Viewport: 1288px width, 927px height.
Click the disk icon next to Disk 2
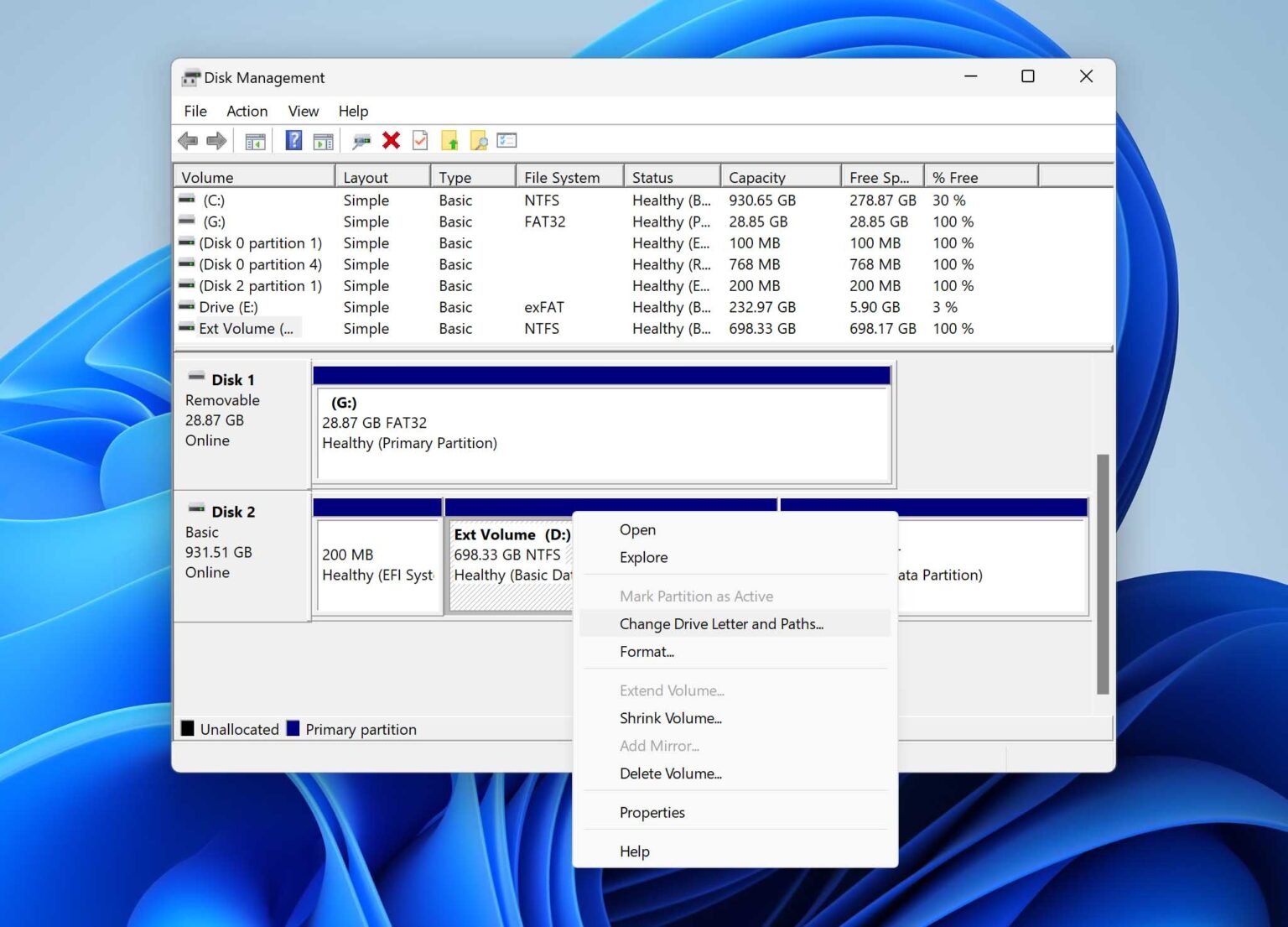click(196, 509)
